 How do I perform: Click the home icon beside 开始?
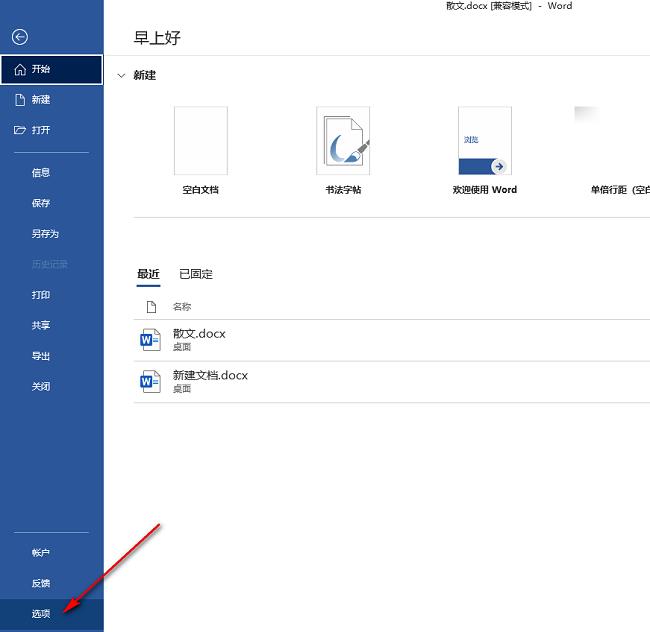tap(20, 69)
